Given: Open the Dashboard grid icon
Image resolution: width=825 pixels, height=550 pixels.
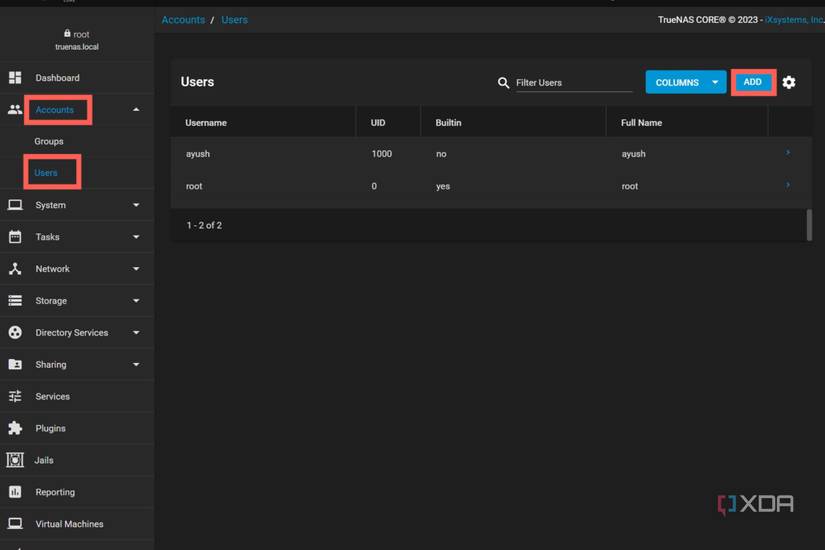Looking at the screenshot, I should coord(15,78).
